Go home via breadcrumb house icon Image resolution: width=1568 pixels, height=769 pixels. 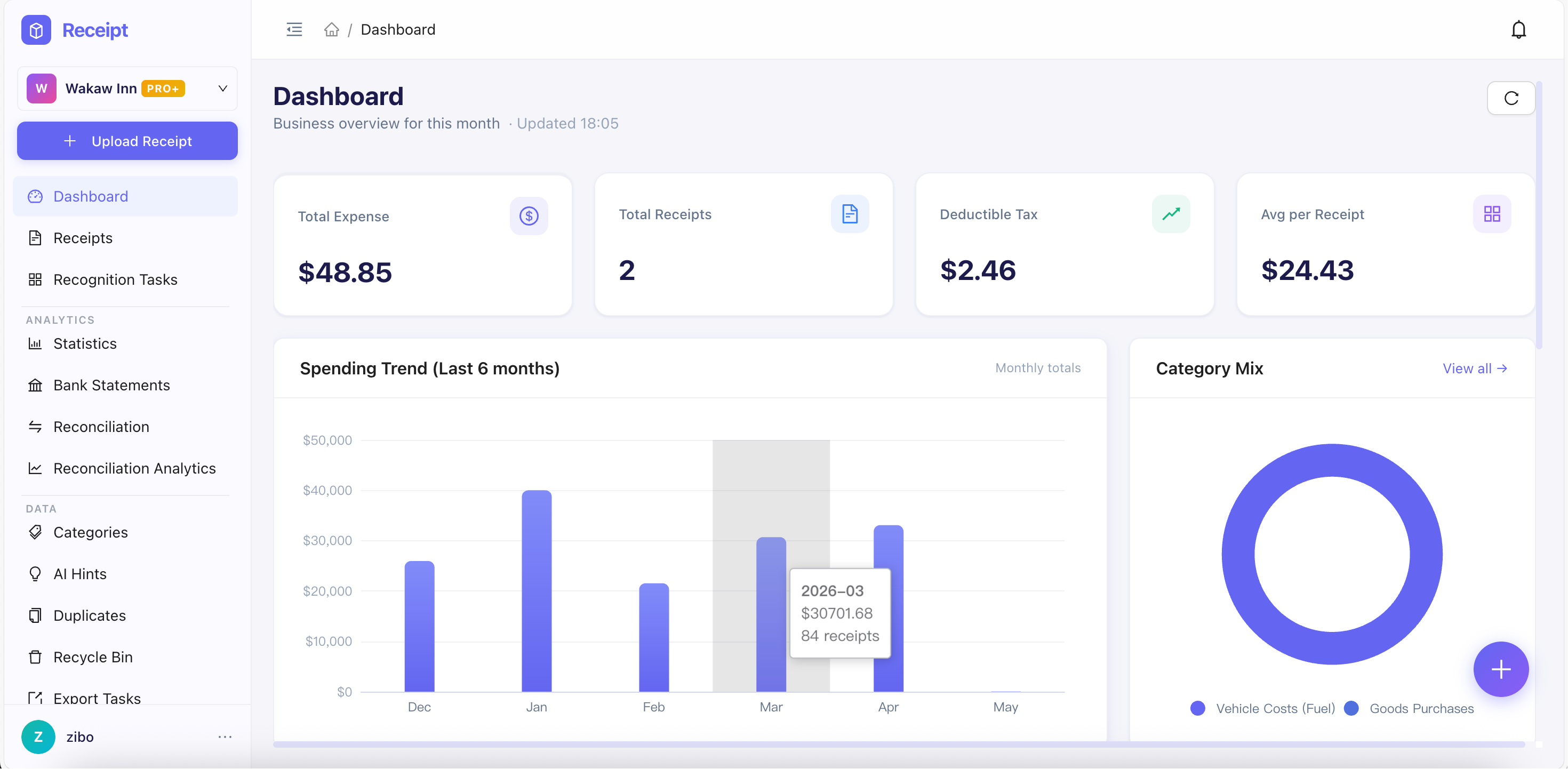click(x=331, y=29)
